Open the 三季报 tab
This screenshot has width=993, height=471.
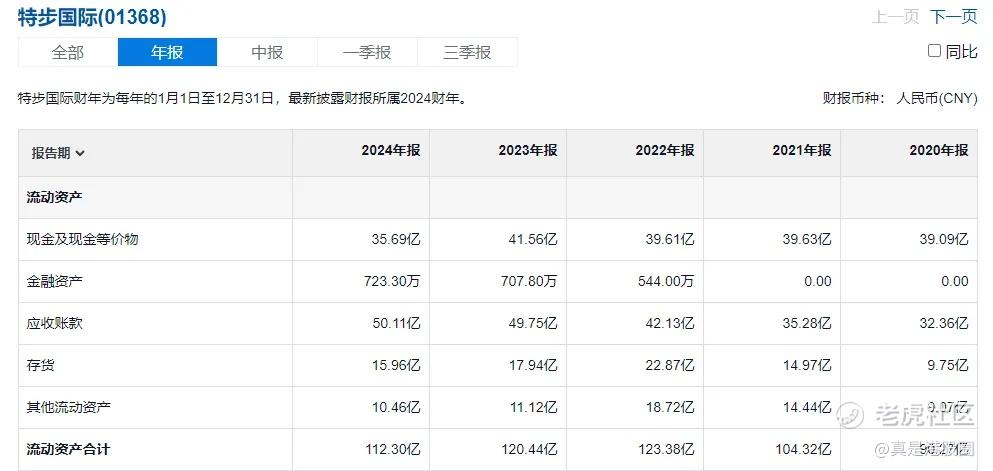(x=467, y=52)
